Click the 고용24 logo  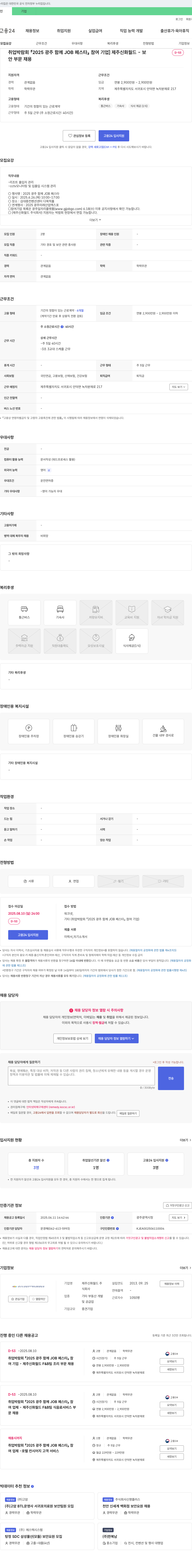7,31
